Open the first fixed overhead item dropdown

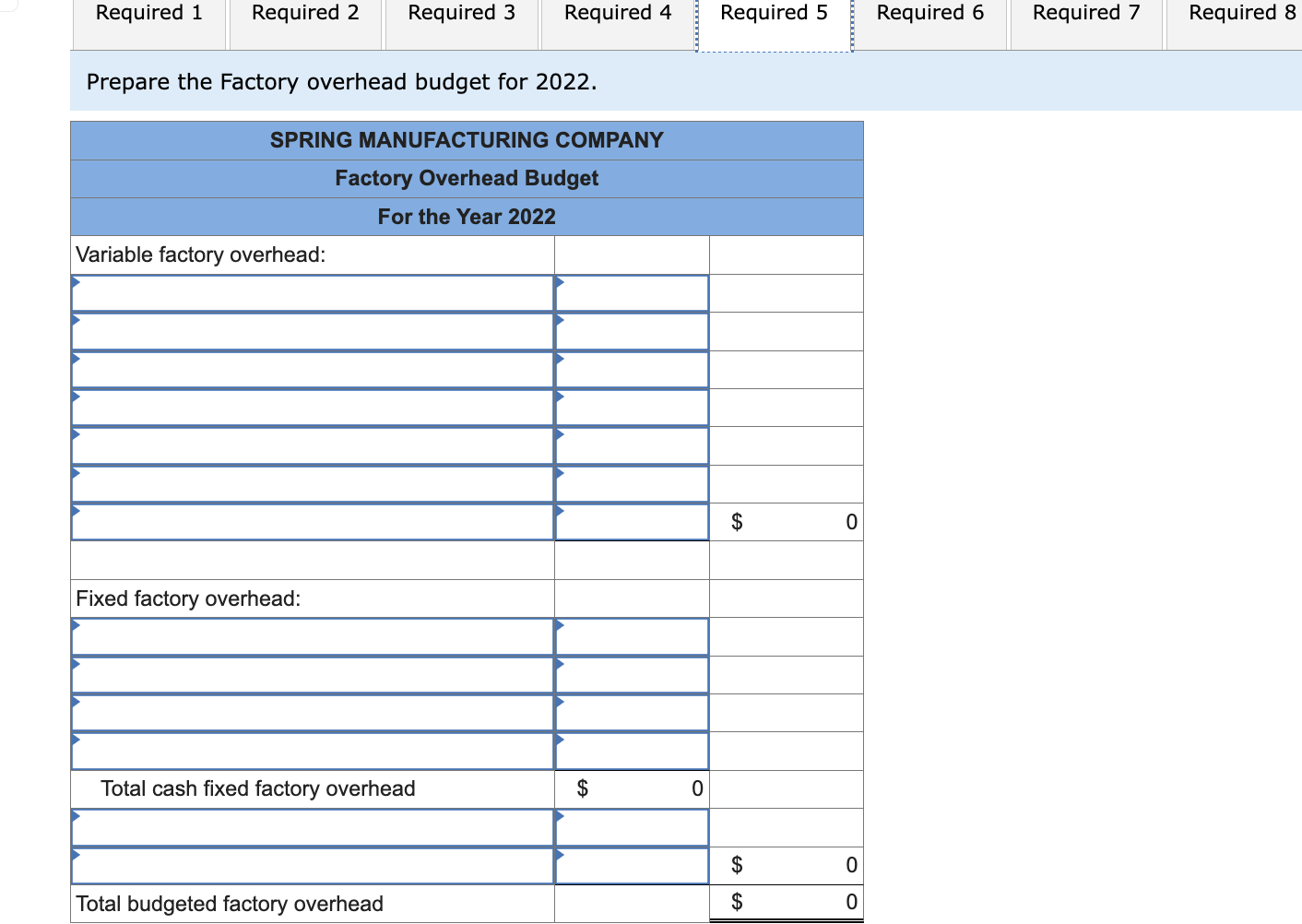[312, 636]
